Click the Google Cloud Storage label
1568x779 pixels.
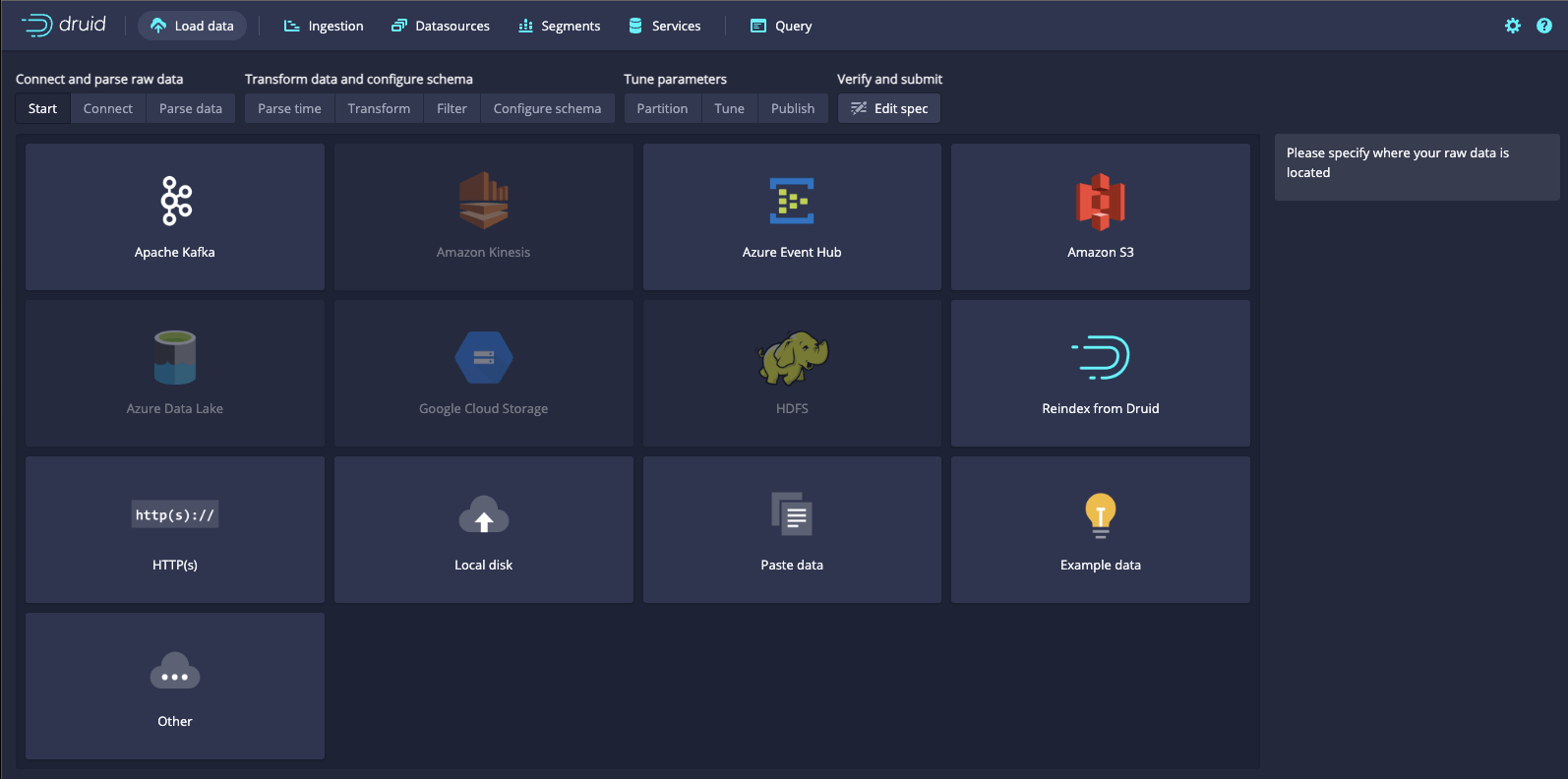coord(484,408)
